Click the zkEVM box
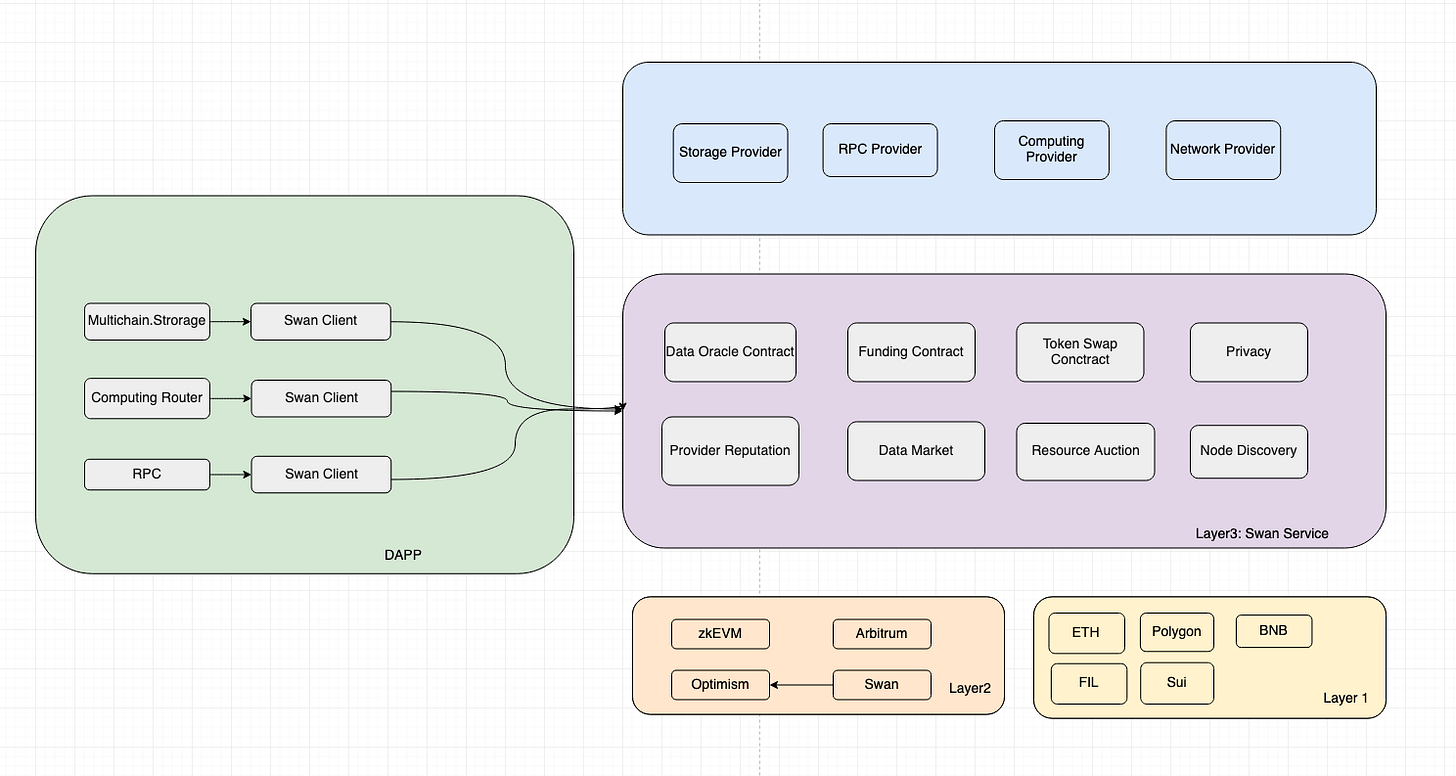 click(720, 634)
